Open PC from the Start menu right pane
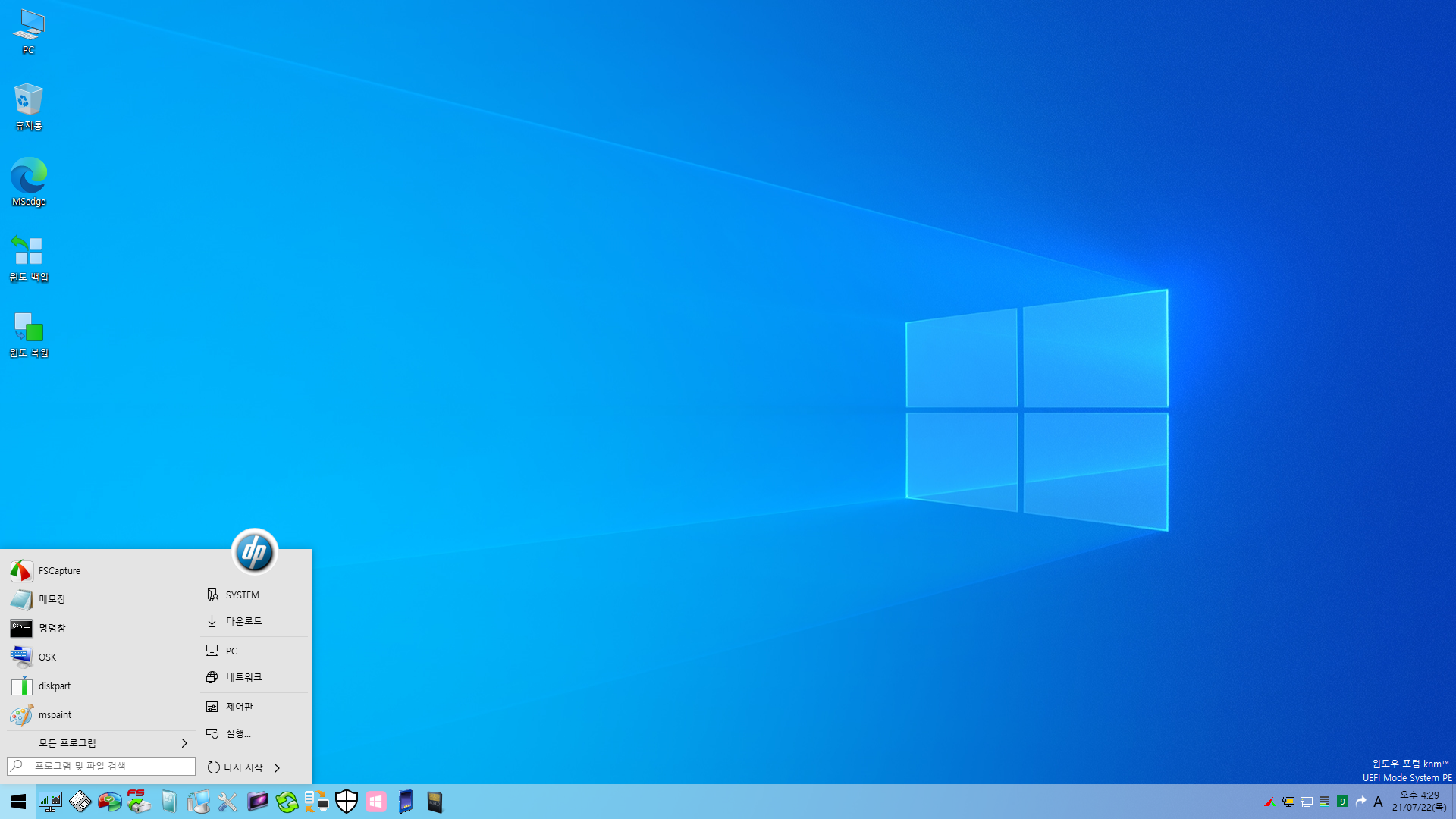The width and height of the screenshot is (1456, 819). coord(255,651)
